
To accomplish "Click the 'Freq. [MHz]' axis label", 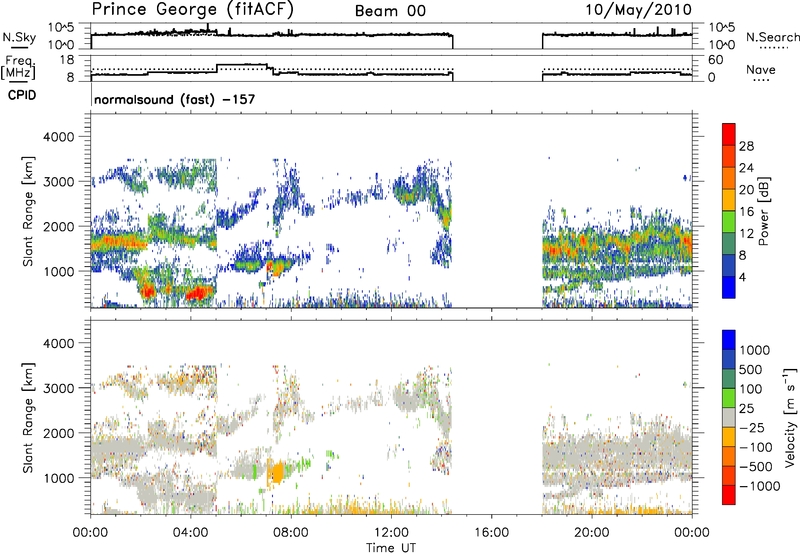I will point(18,67).
